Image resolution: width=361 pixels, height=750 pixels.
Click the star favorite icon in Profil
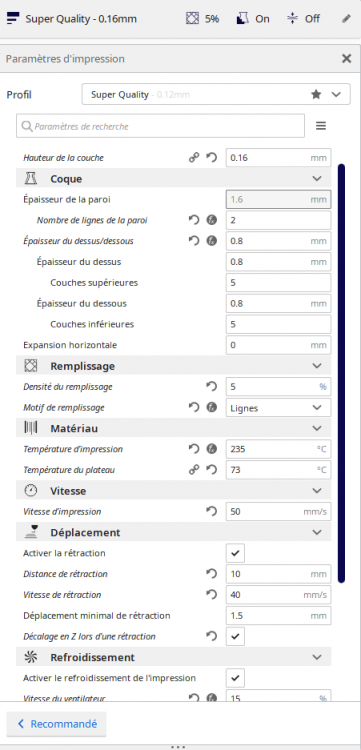click(x=316, y=95)
